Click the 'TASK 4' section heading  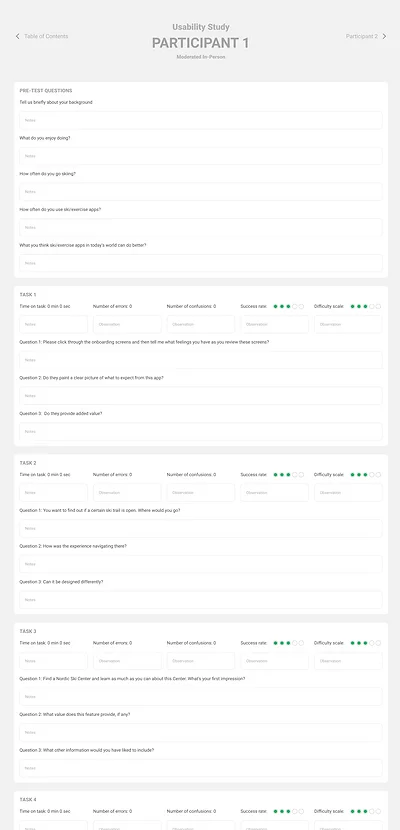pos(28,800)
